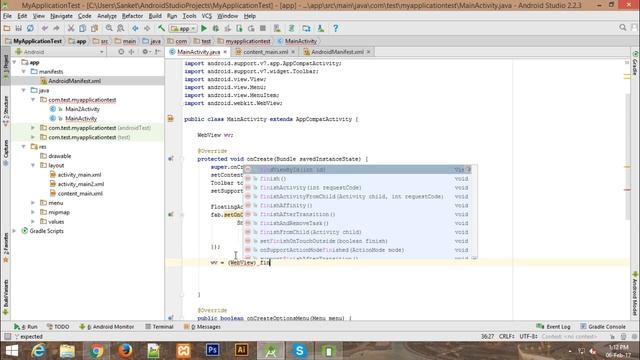Open the VCS menu
The height and width of the screenshot is (360, 640).
tap(207, 16)
